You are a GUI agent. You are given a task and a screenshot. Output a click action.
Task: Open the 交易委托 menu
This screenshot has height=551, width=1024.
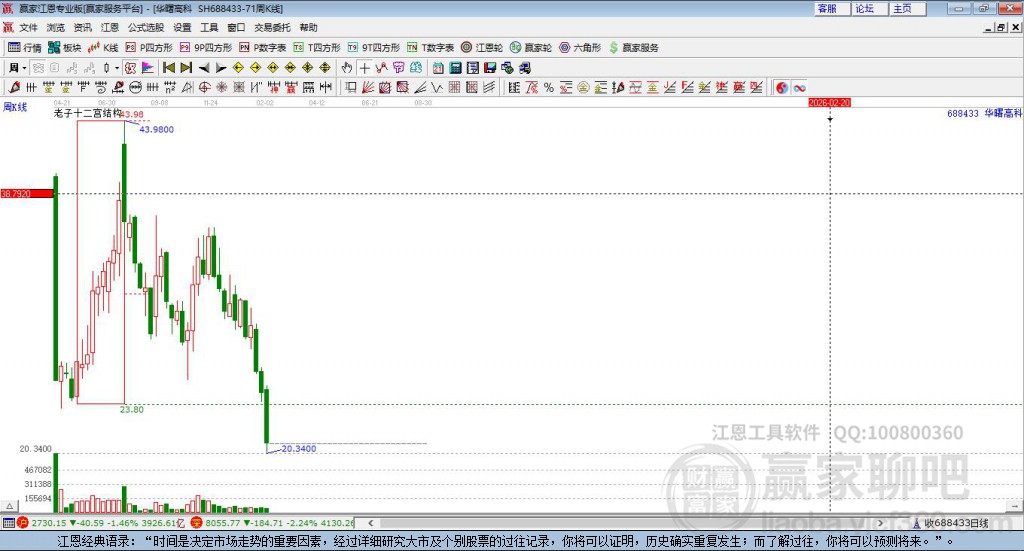tap(272, 27)
